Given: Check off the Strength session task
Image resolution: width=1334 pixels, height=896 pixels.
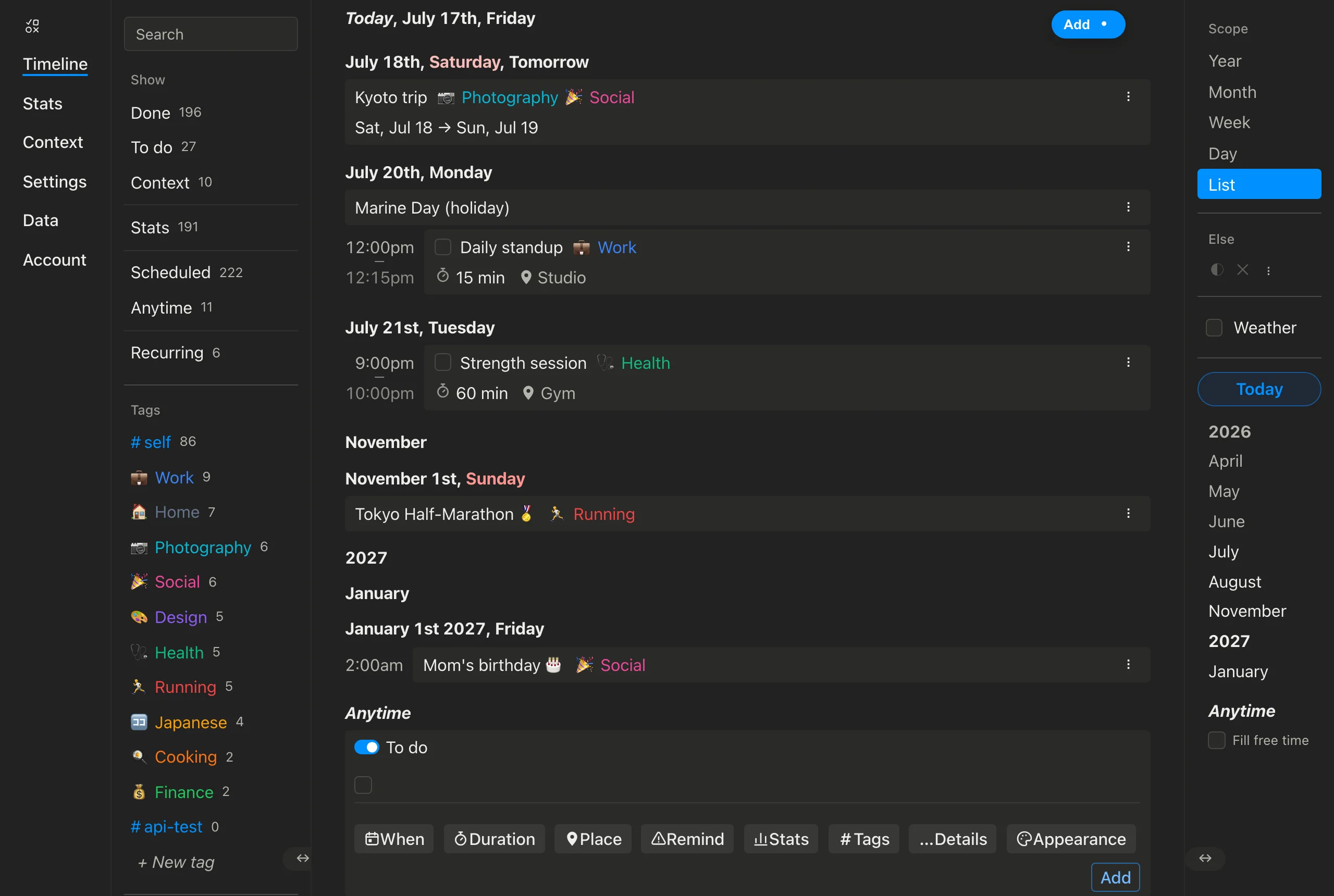Looking at the screenshot, I should (443, 362).
